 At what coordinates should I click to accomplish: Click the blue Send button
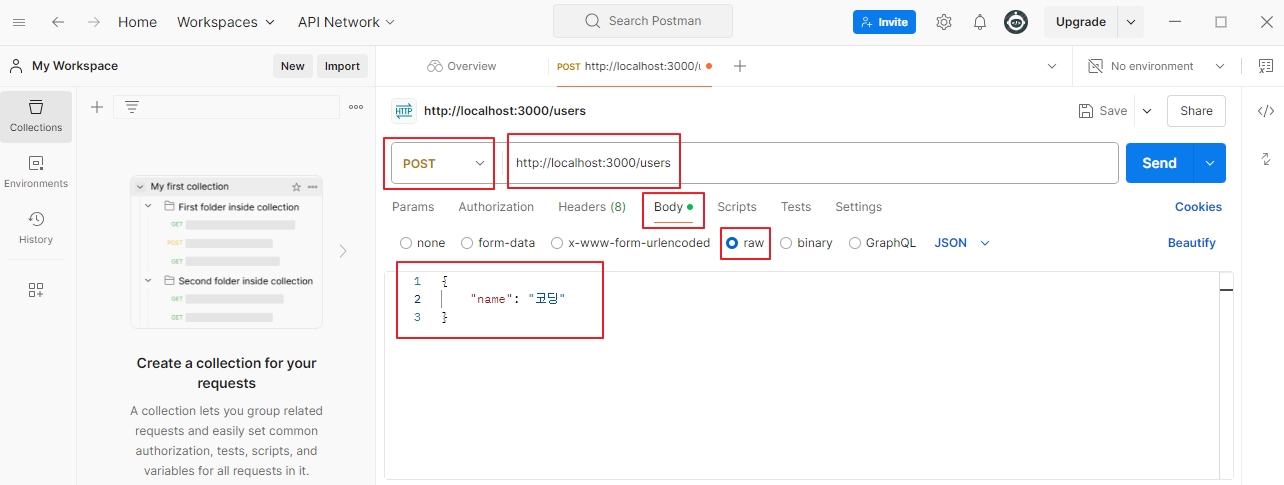1160,163
